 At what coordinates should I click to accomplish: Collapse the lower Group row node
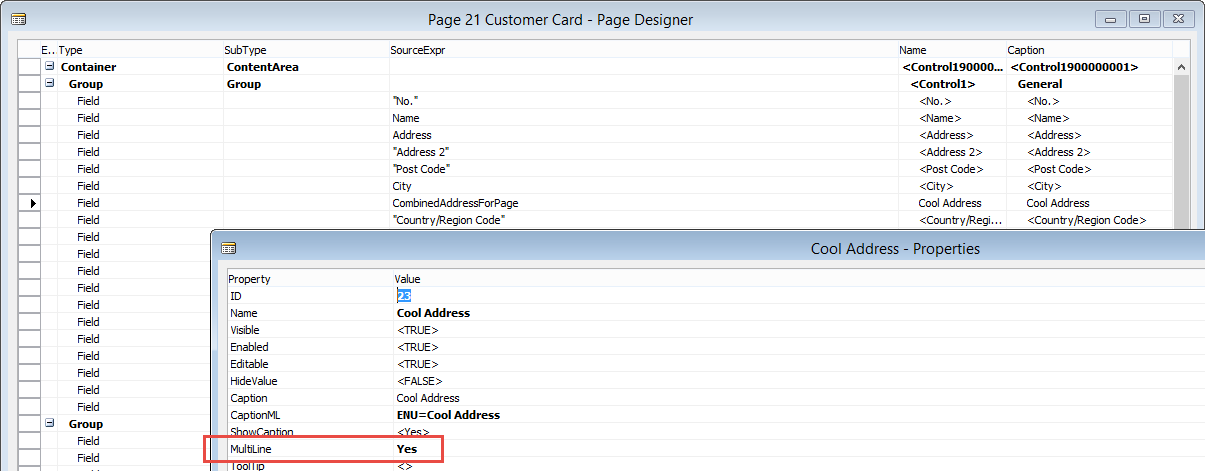pyautogui.click(x=49, y=424)
